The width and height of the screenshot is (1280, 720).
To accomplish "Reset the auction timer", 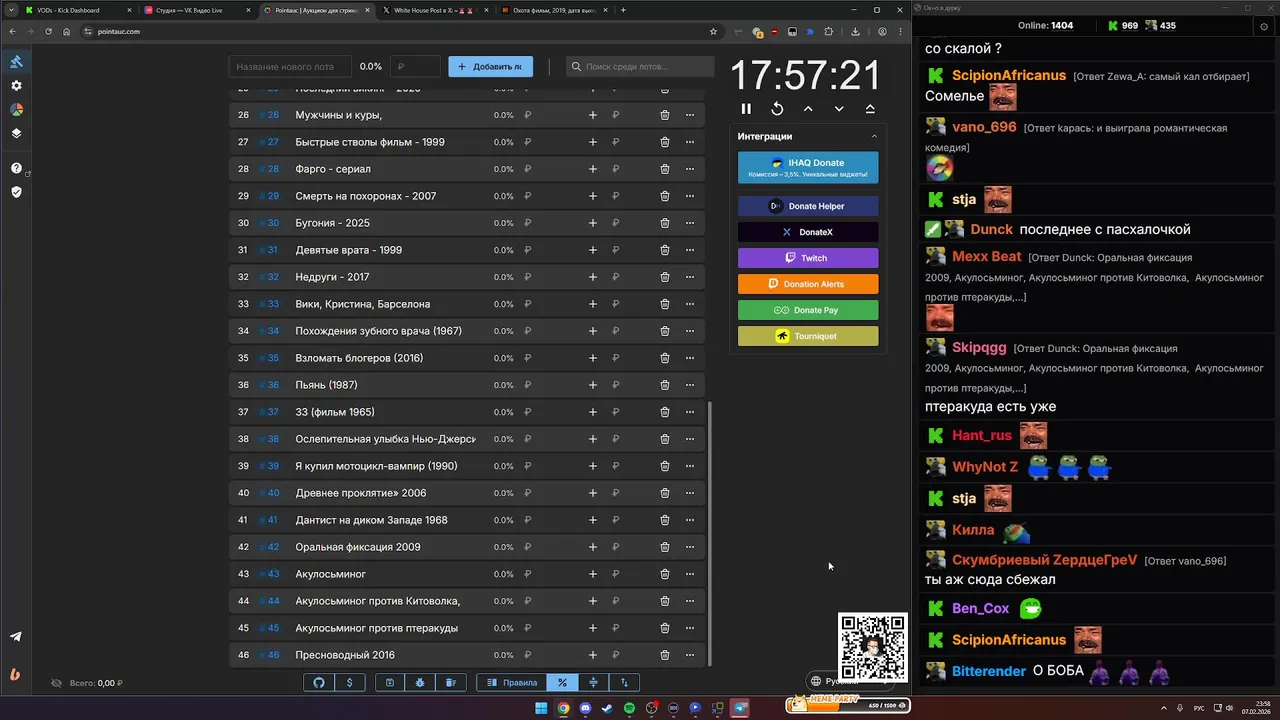I will click(x=777, y=109).
